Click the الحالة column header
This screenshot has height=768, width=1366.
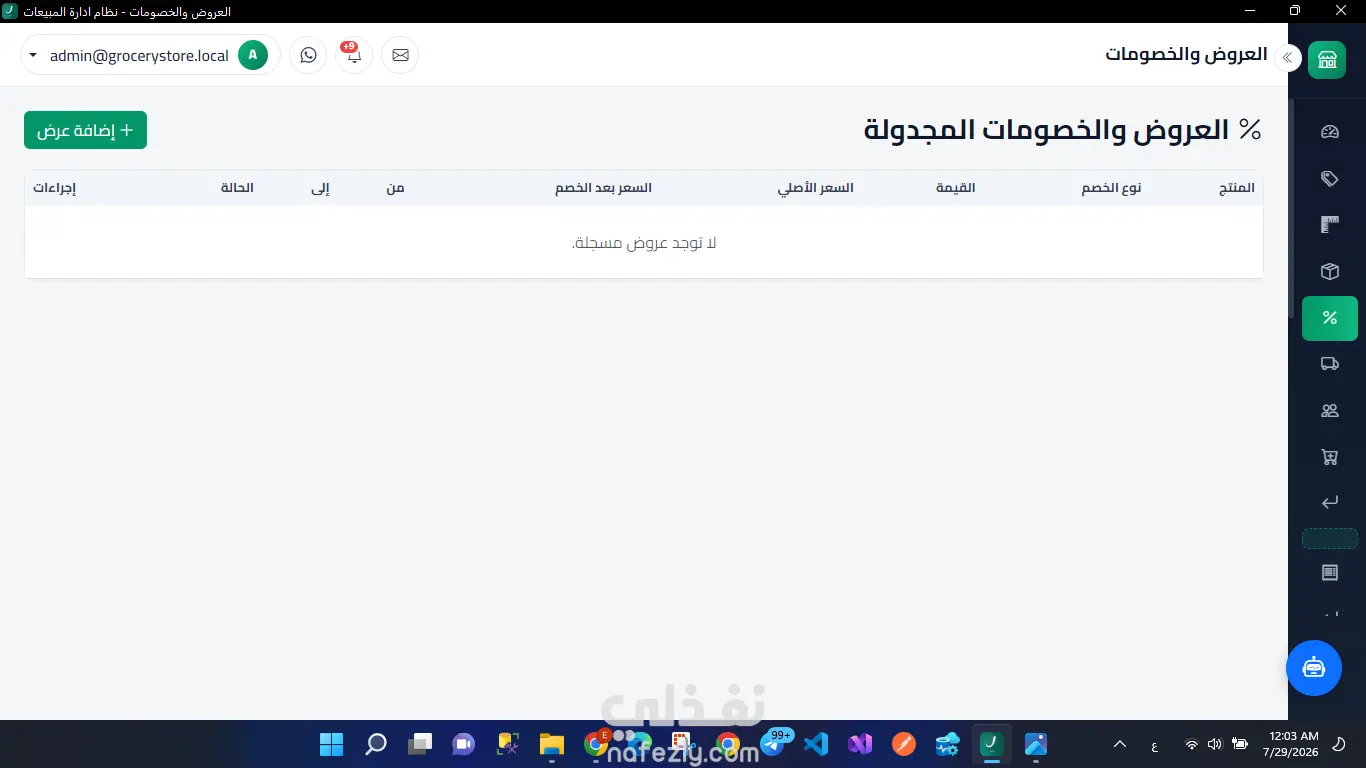(x=237, y=188)
